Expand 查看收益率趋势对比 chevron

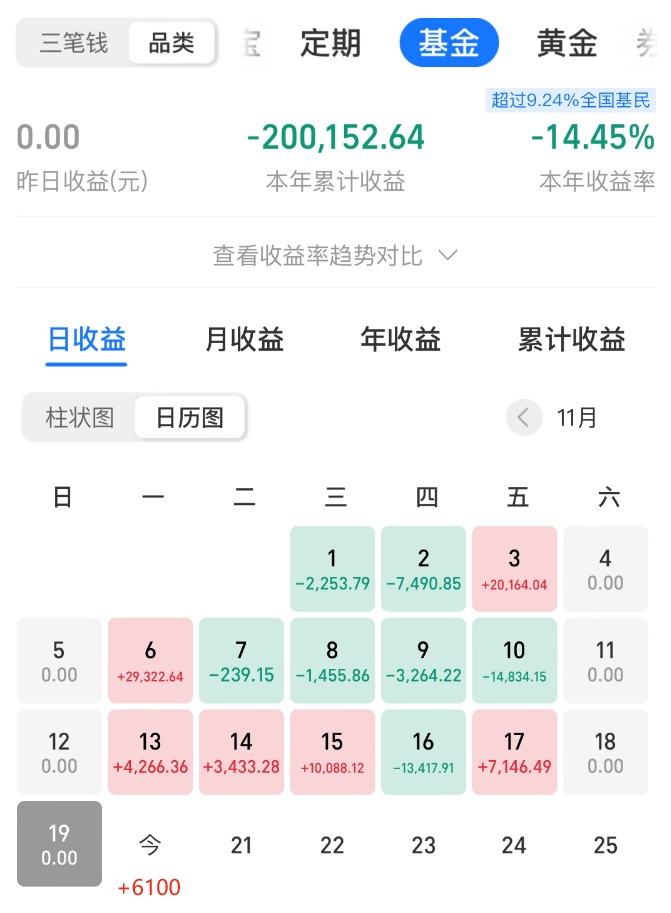tap(447, 255)
